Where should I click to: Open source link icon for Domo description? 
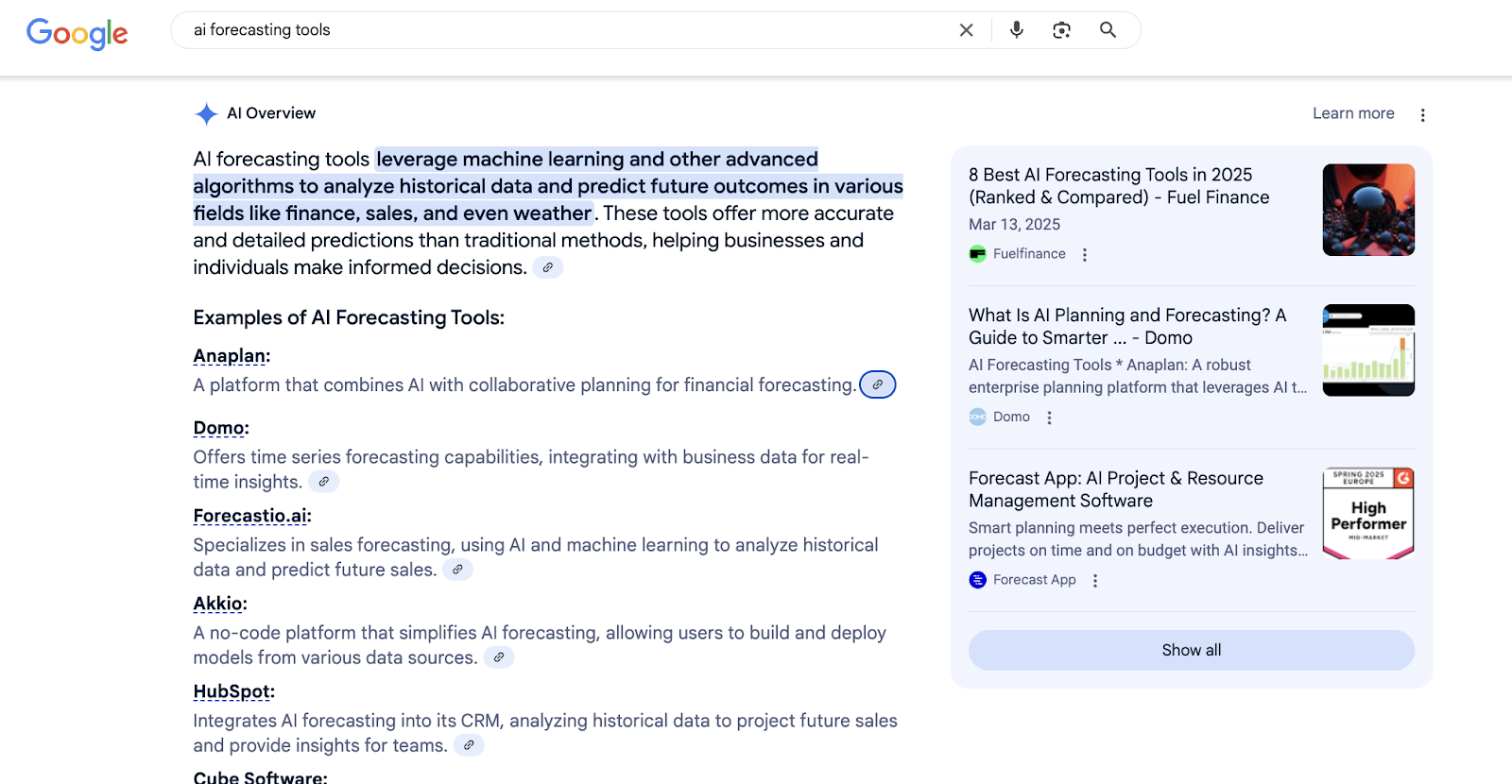click(324, 482)
